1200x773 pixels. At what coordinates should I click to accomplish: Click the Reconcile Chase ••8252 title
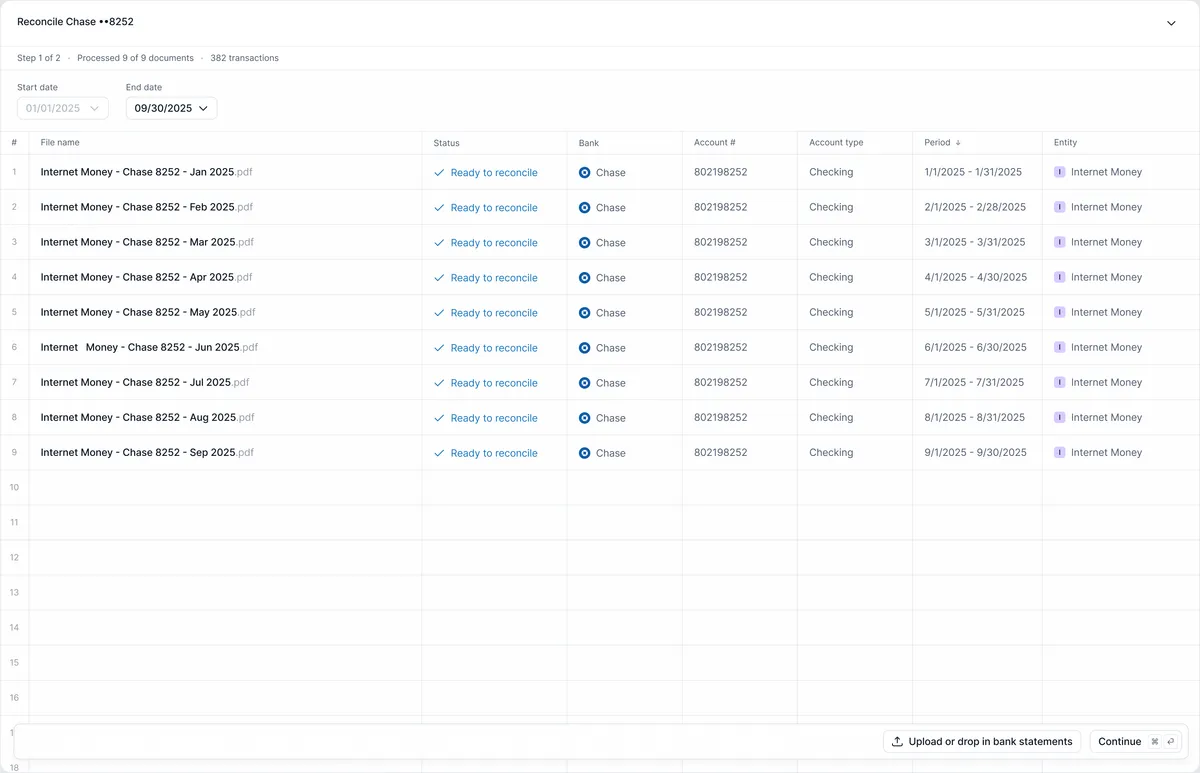click(75, 22)
